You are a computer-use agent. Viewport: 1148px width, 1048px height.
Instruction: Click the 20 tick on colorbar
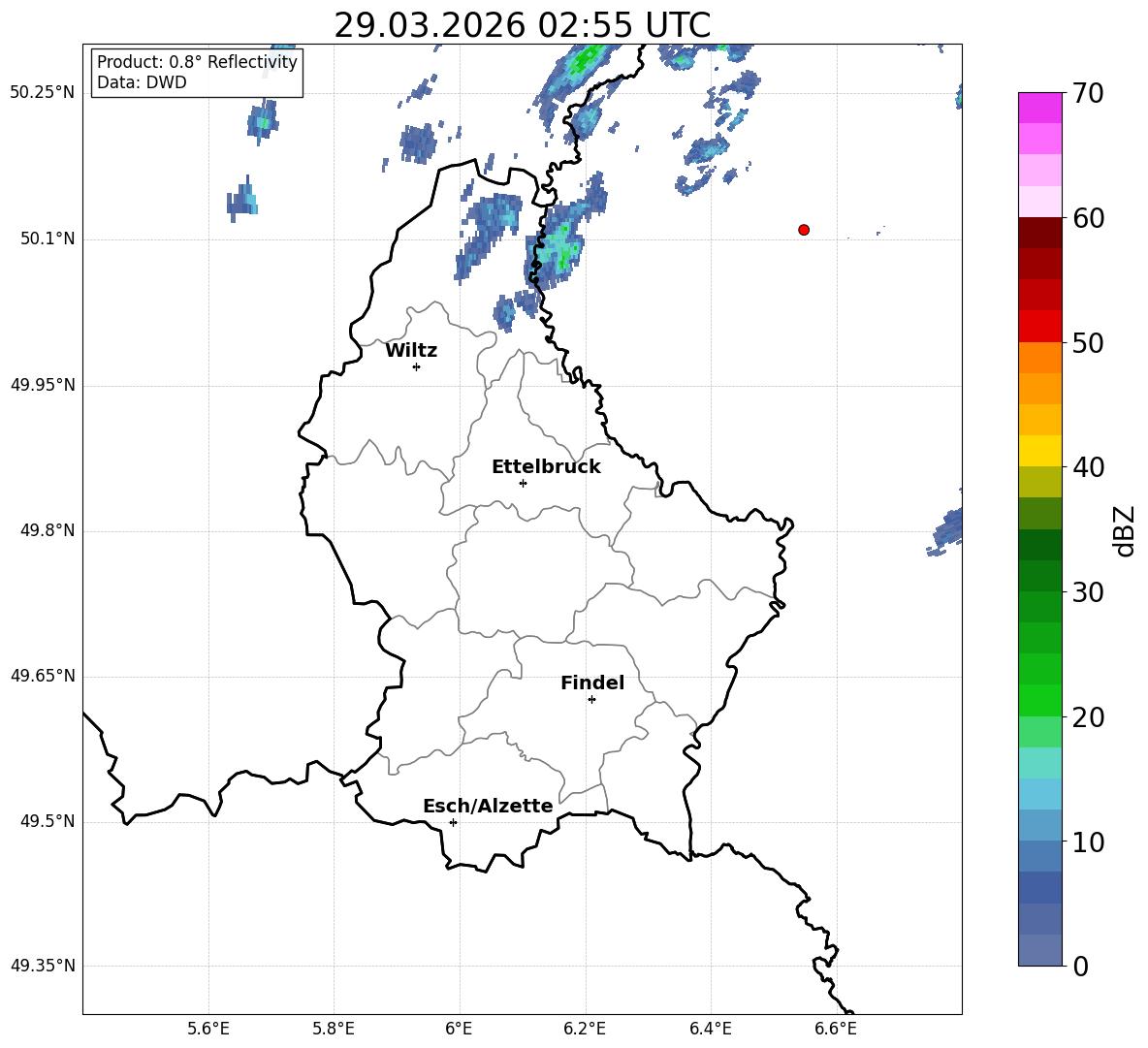(x=1088, y=716)
